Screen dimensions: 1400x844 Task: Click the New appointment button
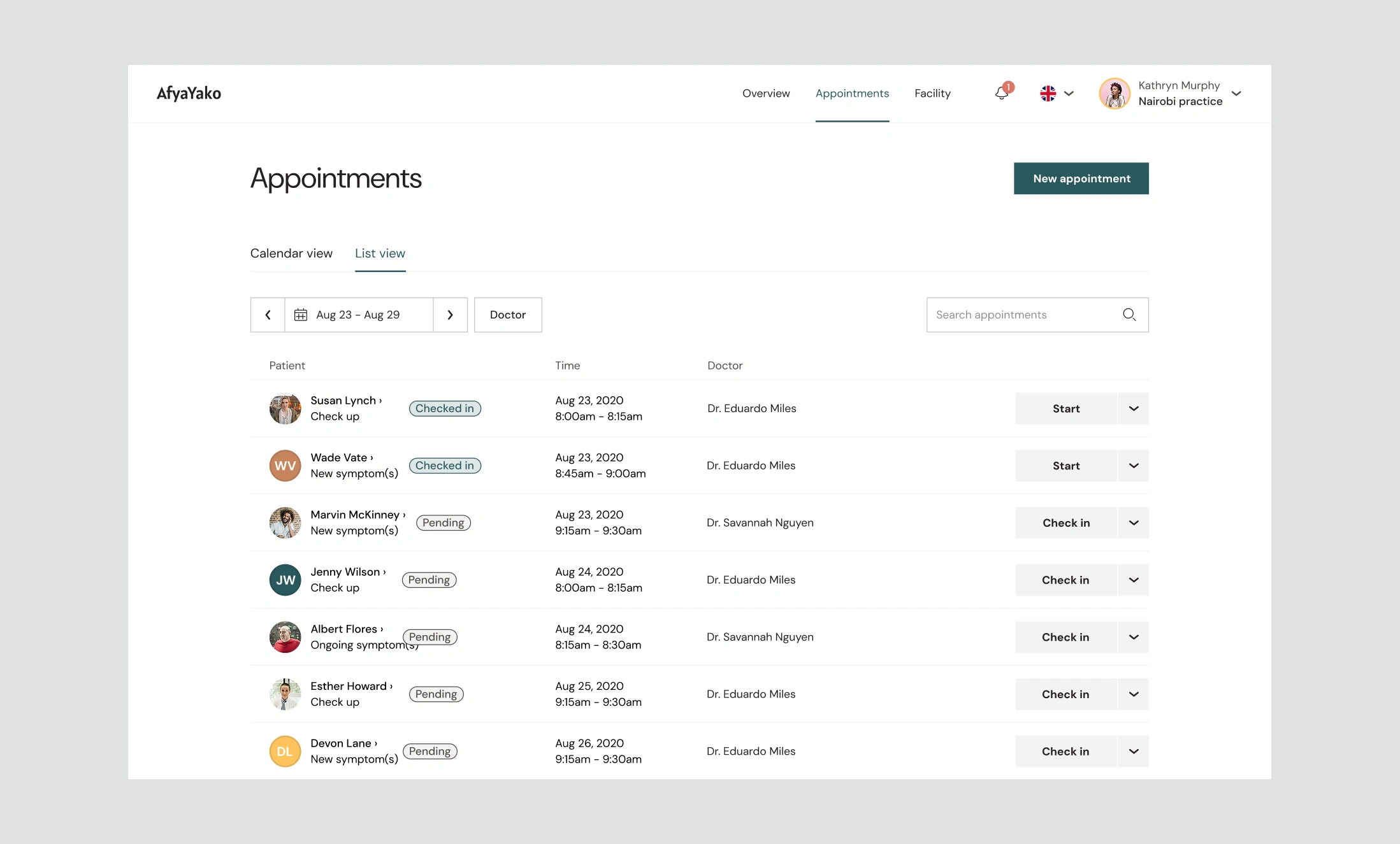(1081, 178)
